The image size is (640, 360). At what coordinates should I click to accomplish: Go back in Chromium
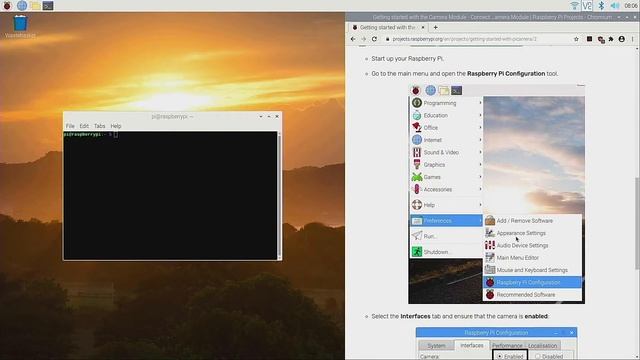pos(353,39)
